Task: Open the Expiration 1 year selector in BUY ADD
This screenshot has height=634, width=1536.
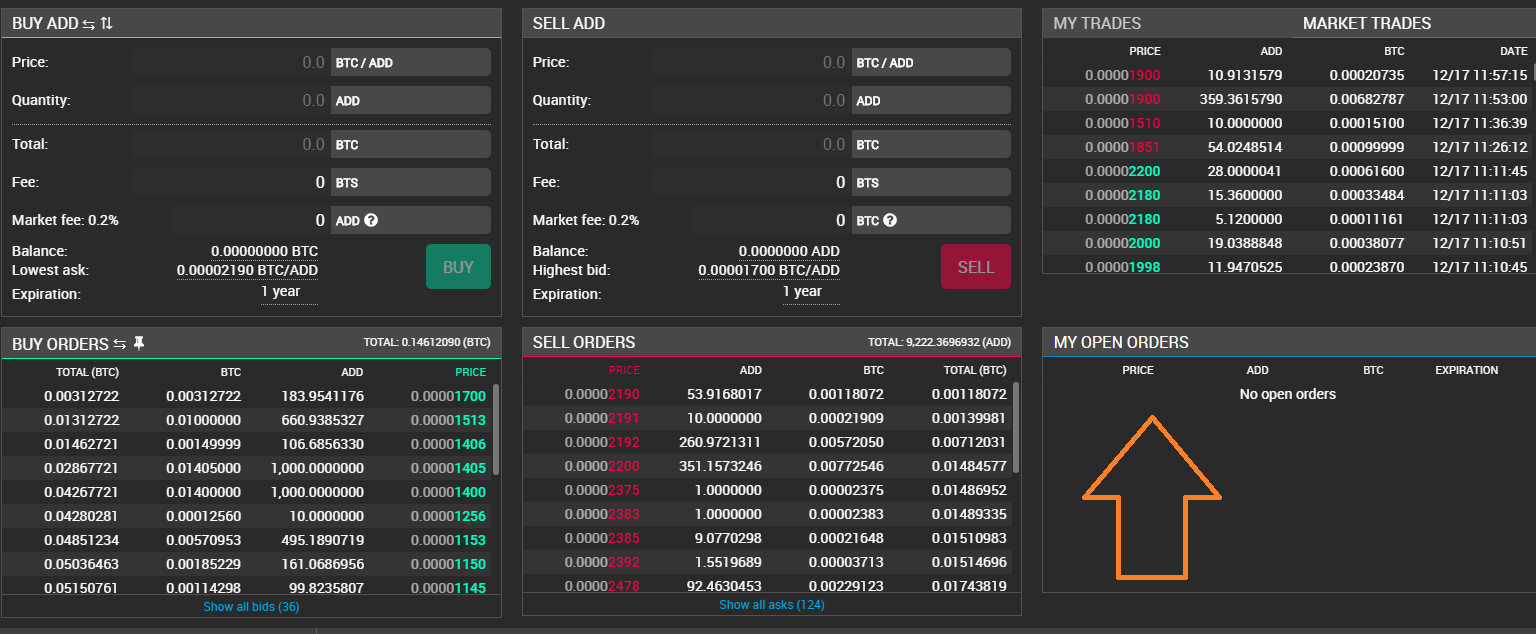Action: pos(289,292)
